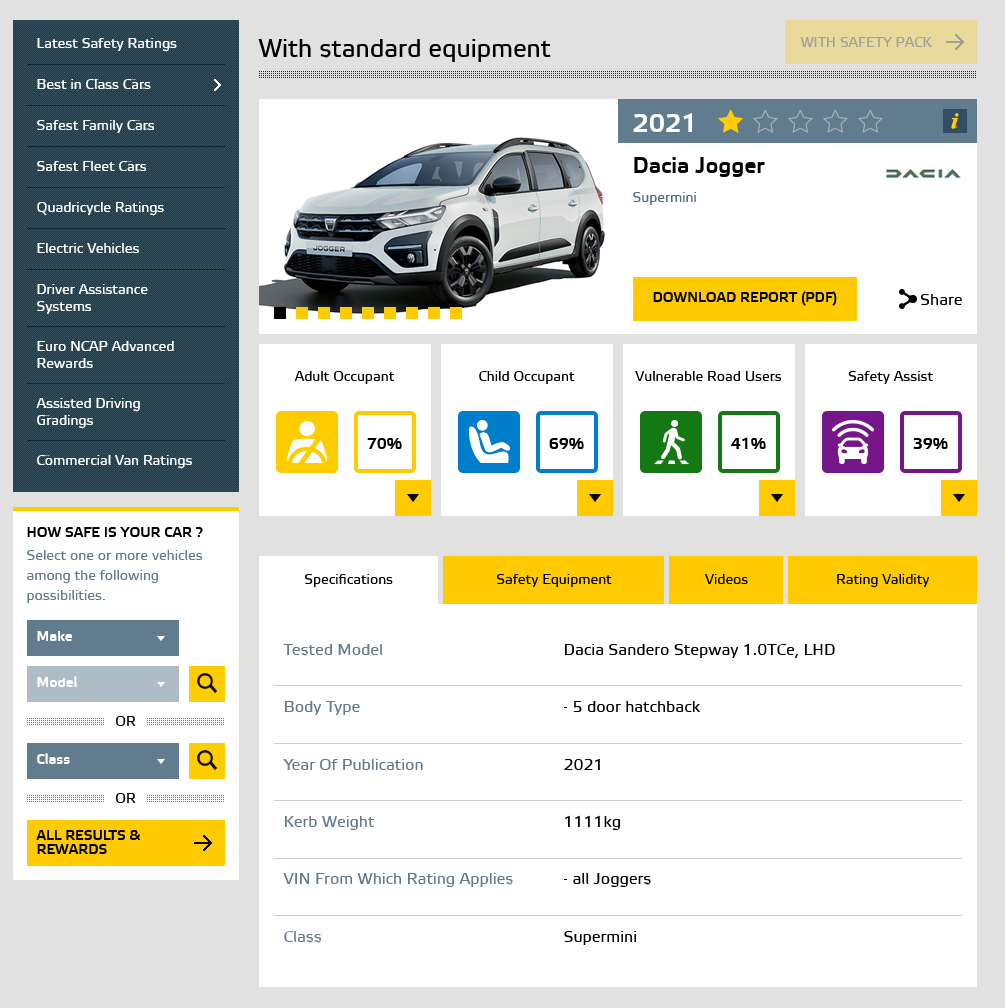The height and width of the screenshot is (1008, 1005).
Task: Expand Adult Occupant details arrow
Action: tap(413, 498)
